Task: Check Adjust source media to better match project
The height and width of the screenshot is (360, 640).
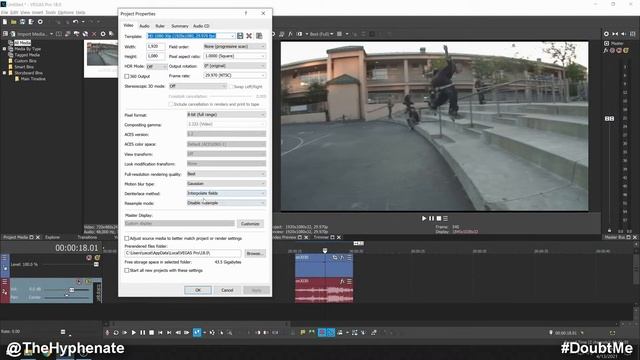Action: (x=127, y=238)
